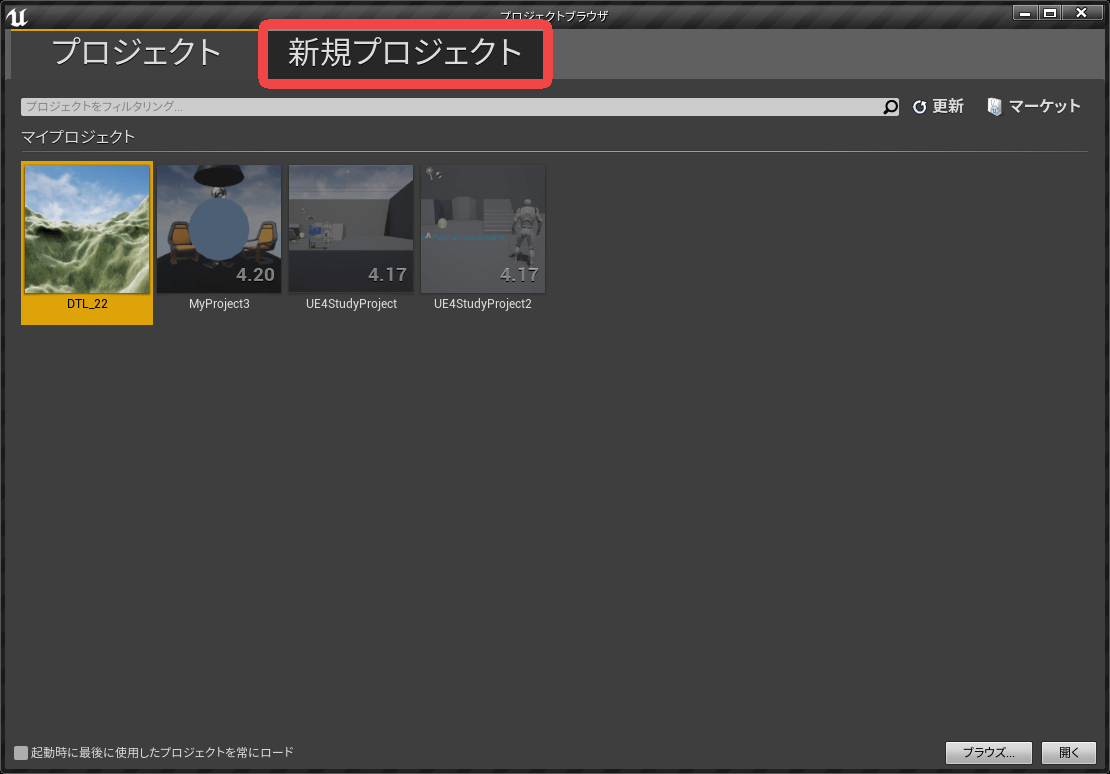The width and height of the screenshot is (1110, 774).
Task: Click the DTL_22 project name label
Action: coord(87,304)
